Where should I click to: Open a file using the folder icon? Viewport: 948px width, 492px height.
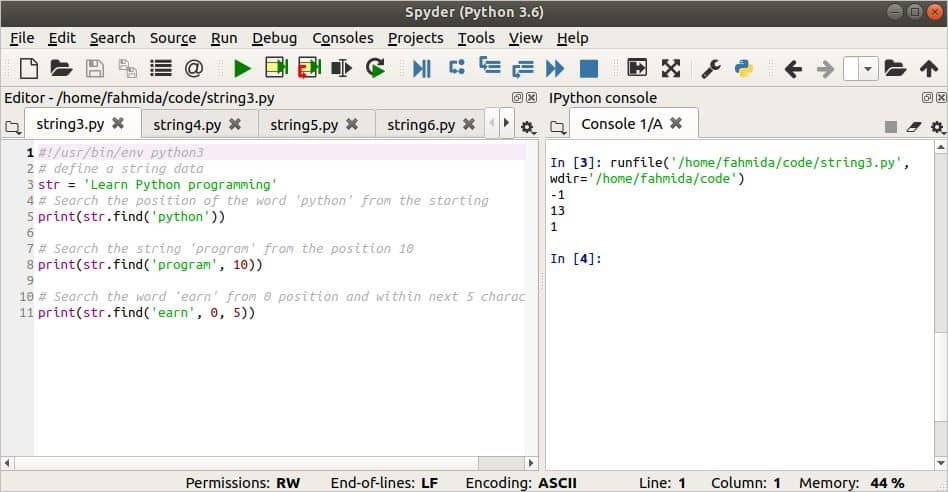[60, 68]
